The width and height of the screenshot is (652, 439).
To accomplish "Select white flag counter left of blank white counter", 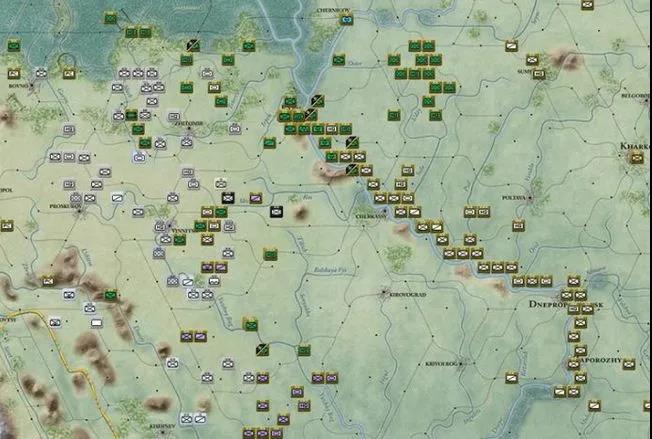I will tap(55, 323).
